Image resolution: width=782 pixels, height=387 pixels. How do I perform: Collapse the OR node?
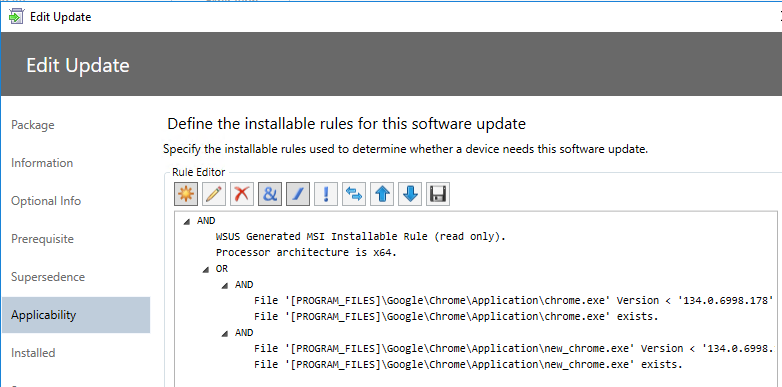click(x=206, y=270)
